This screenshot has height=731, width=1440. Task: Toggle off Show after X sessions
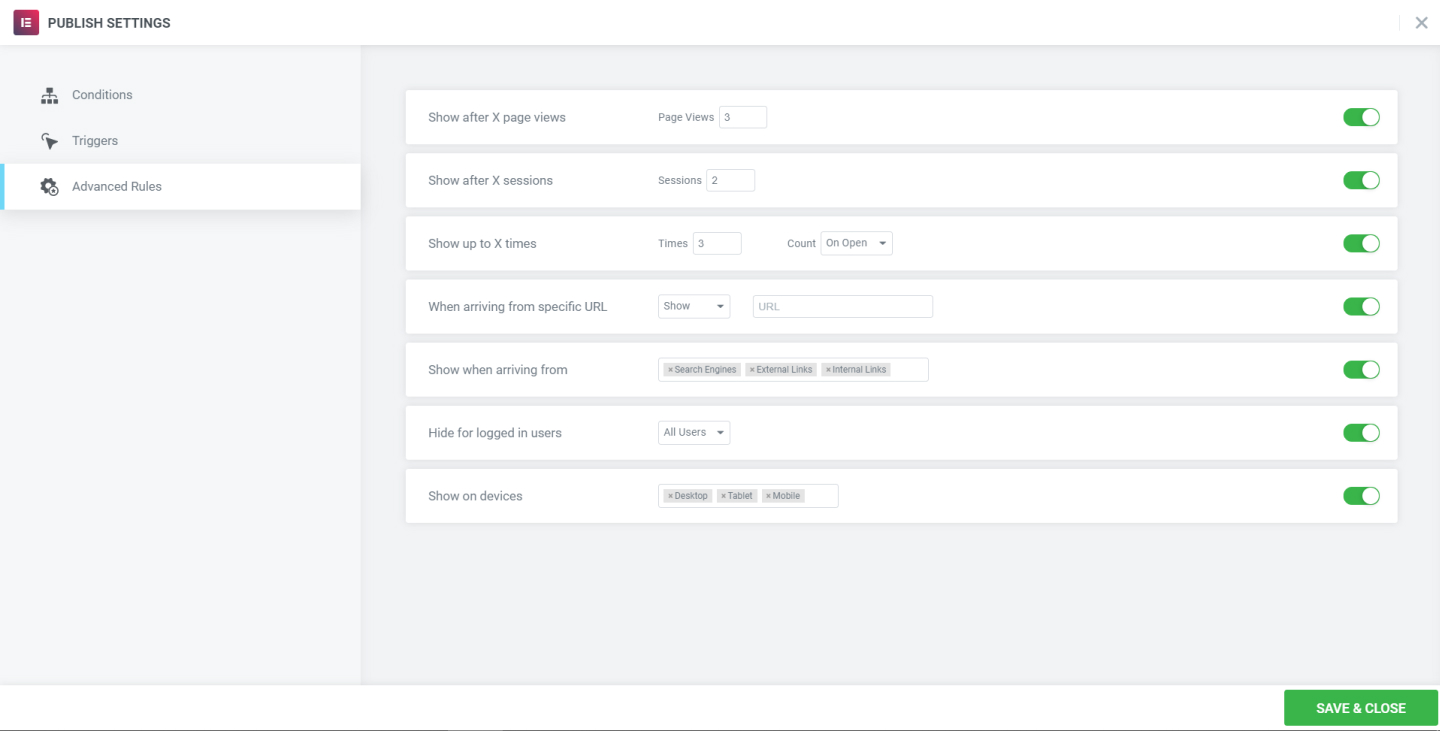[x=1361, y=180]
